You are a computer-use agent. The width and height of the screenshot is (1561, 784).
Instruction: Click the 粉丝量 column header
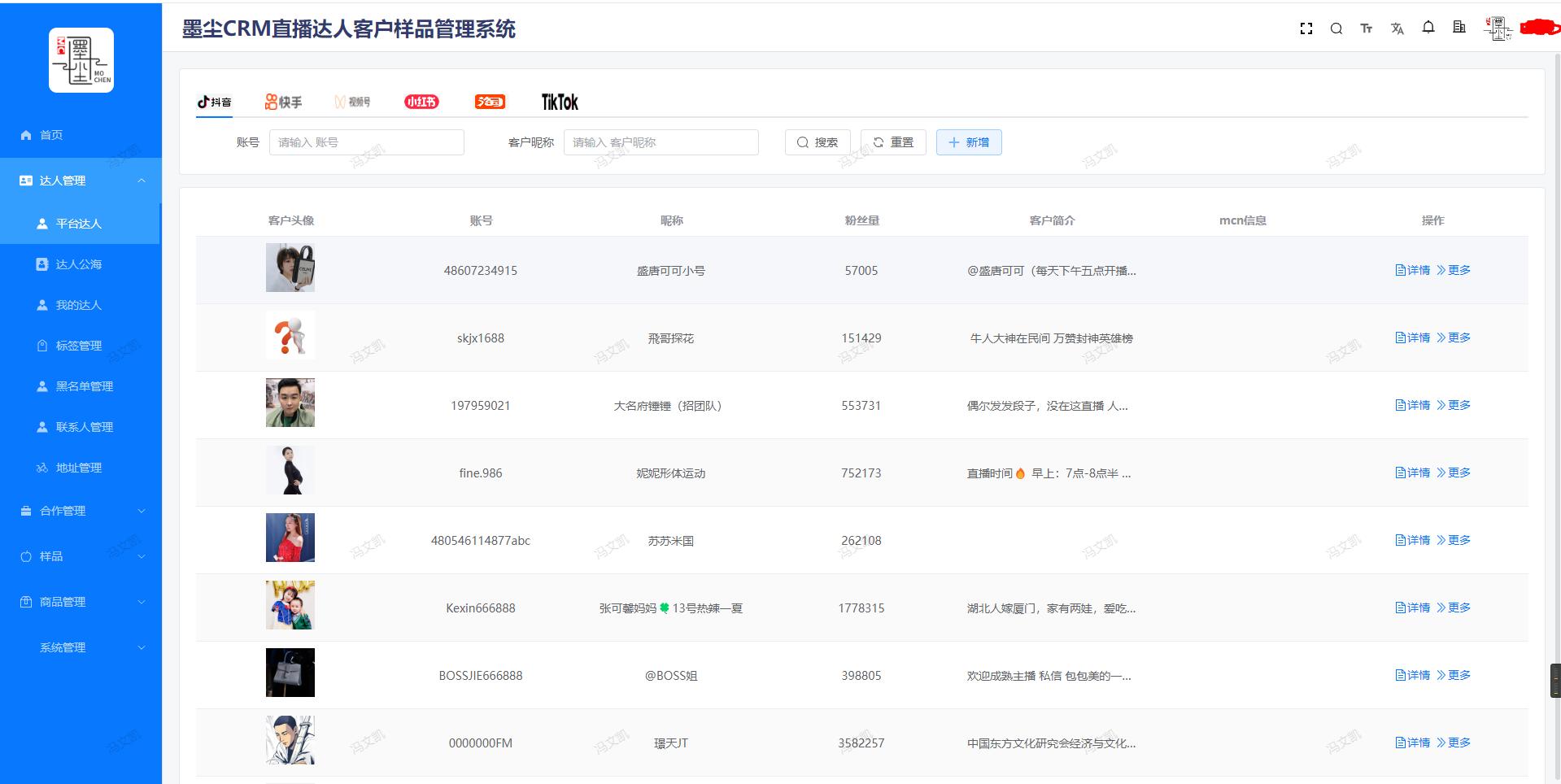click(x=861, y=220)
